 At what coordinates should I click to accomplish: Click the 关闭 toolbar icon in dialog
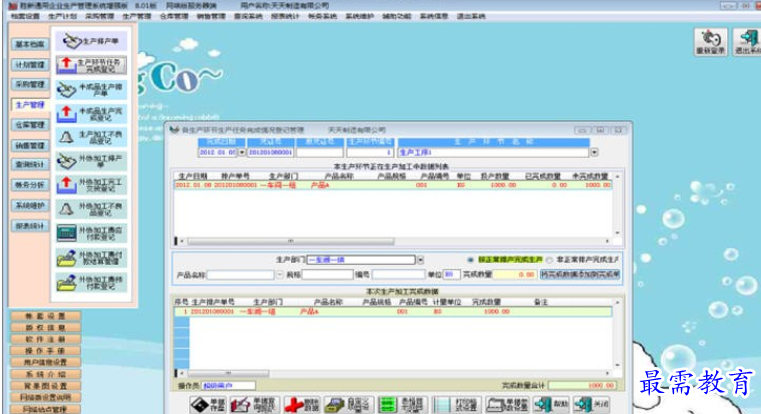coord(591,404)
